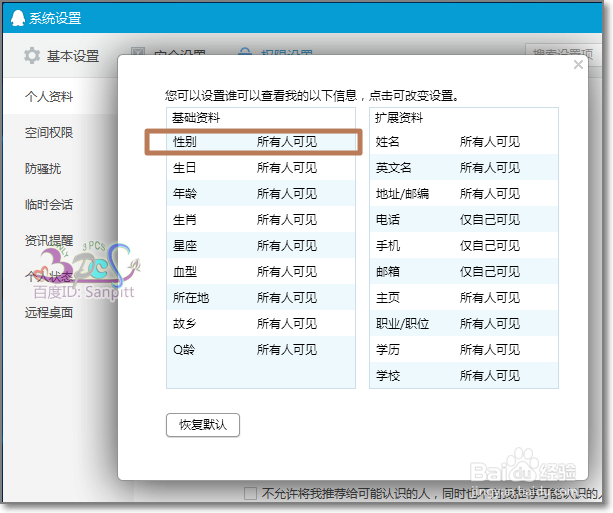613x513 pixels.
Task: Change visibility setting for 年龄
Action: tap(287, 194)
